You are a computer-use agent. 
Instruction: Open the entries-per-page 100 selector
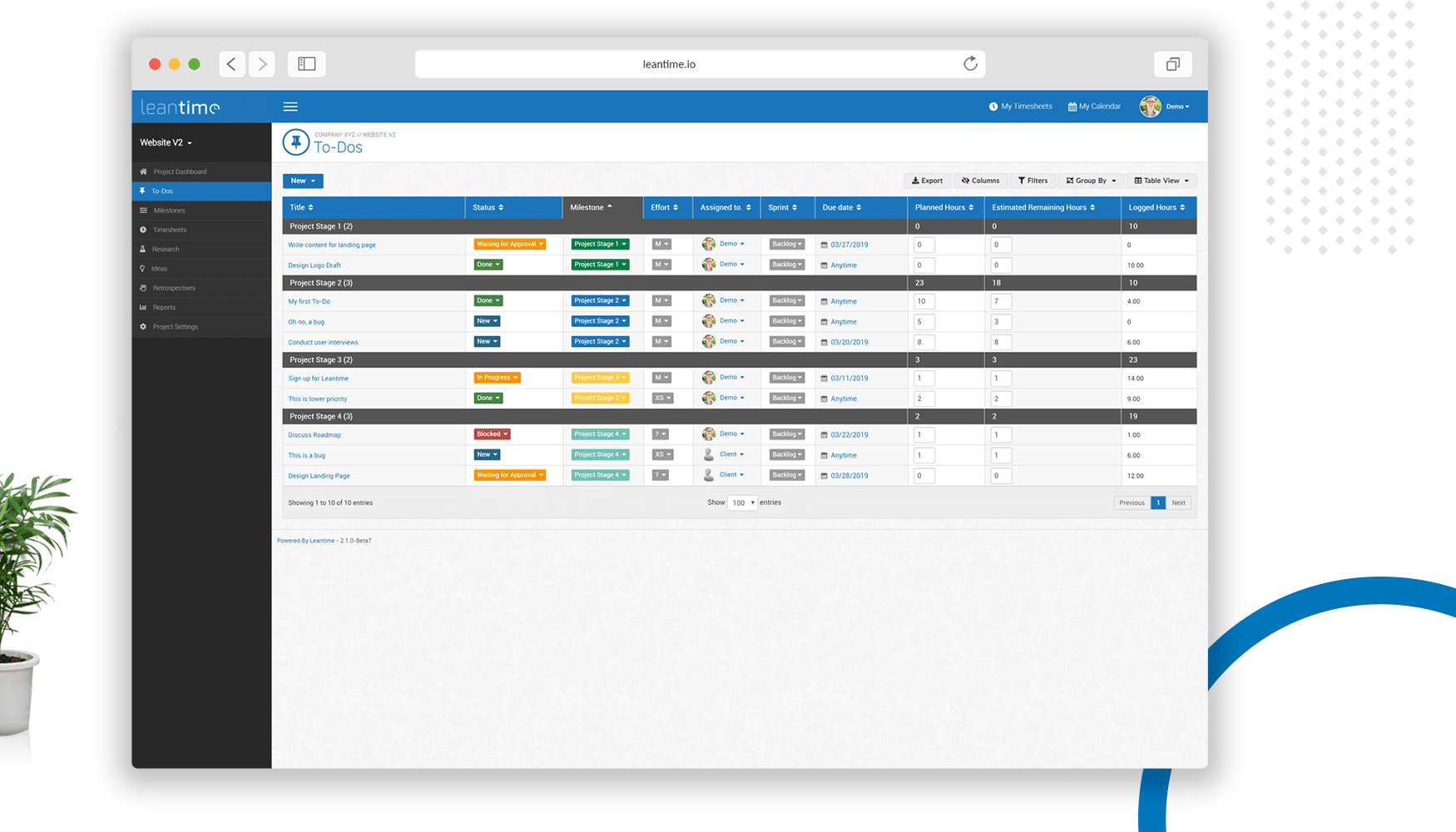pyautogui.click(x=742, y=503)
